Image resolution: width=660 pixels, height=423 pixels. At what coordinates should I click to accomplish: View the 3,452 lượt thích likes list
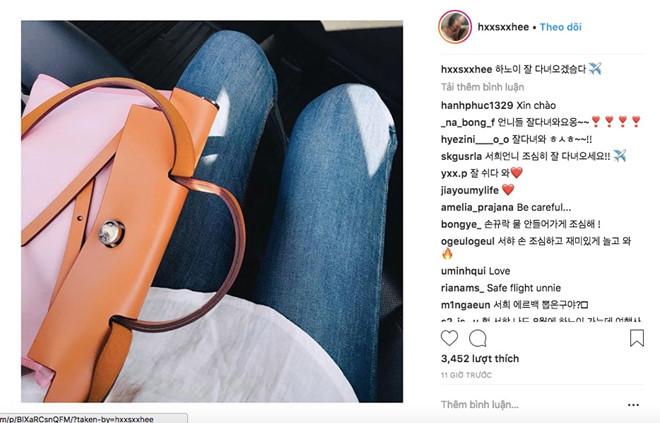coord(480,359)
